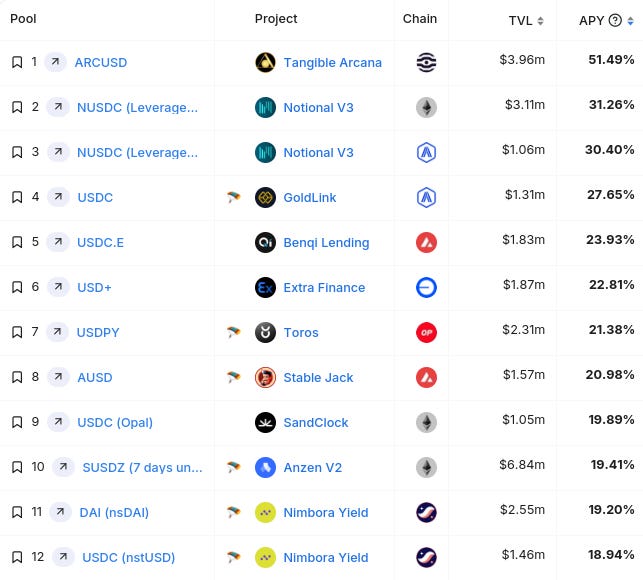Open the Nimbora Yield link in row 12
Viewport: 643px width, 580px height.
[326, 557]
